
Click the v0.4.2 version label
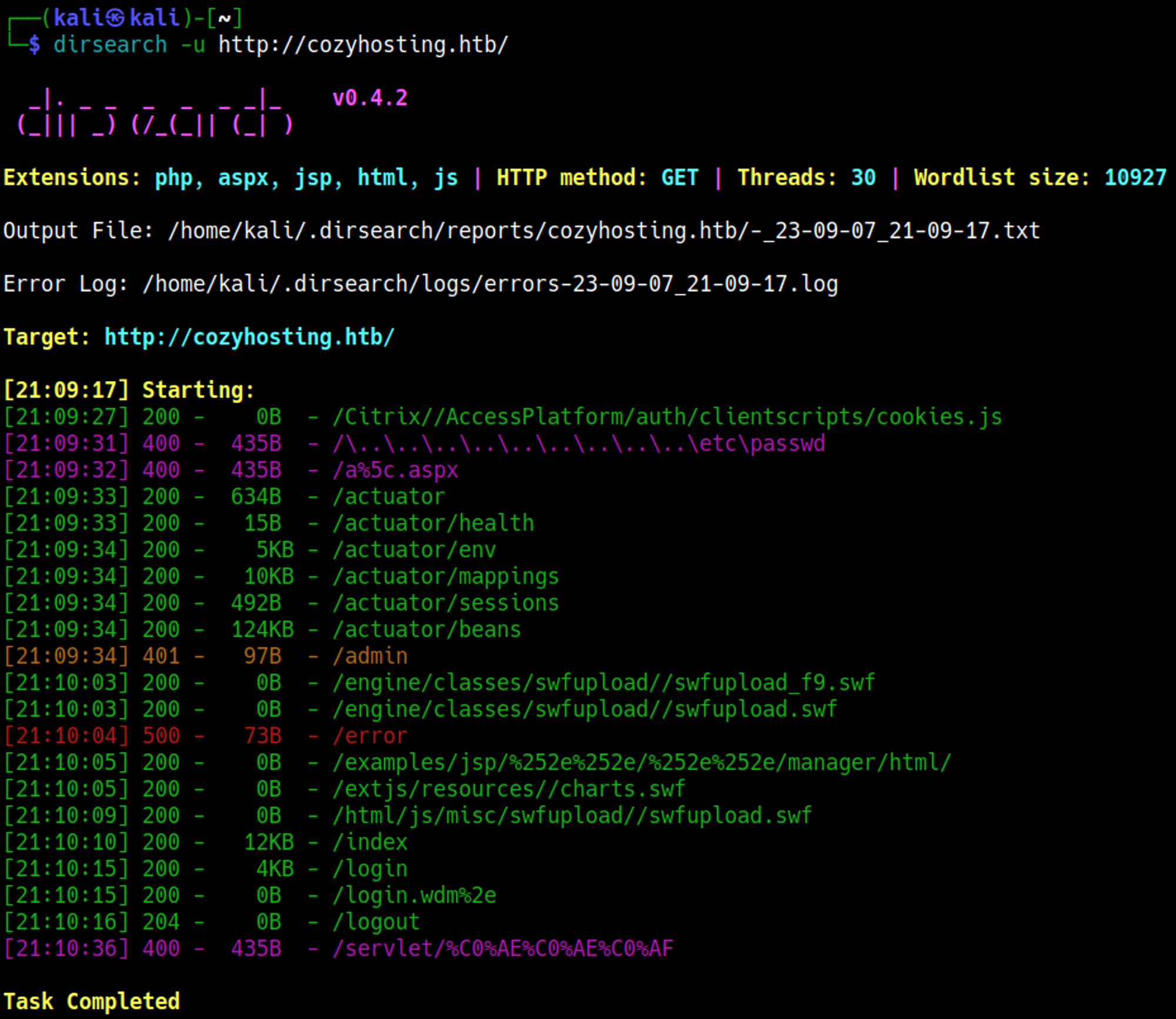click(369, 98)
